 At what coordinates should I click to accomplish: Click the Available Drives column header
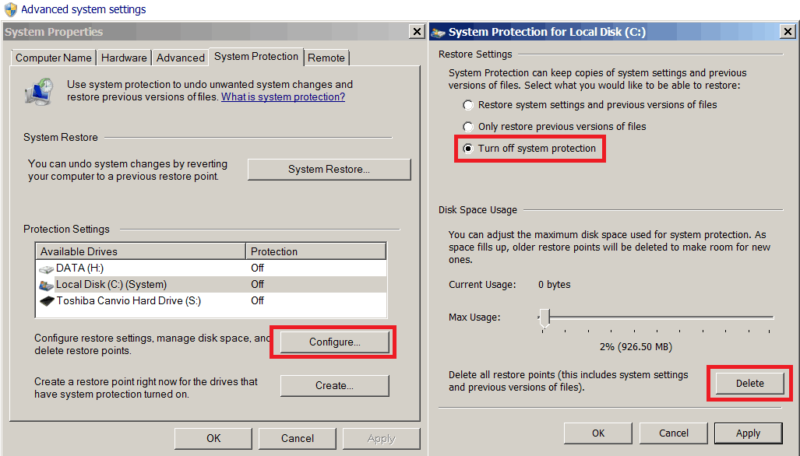point(141,251)
